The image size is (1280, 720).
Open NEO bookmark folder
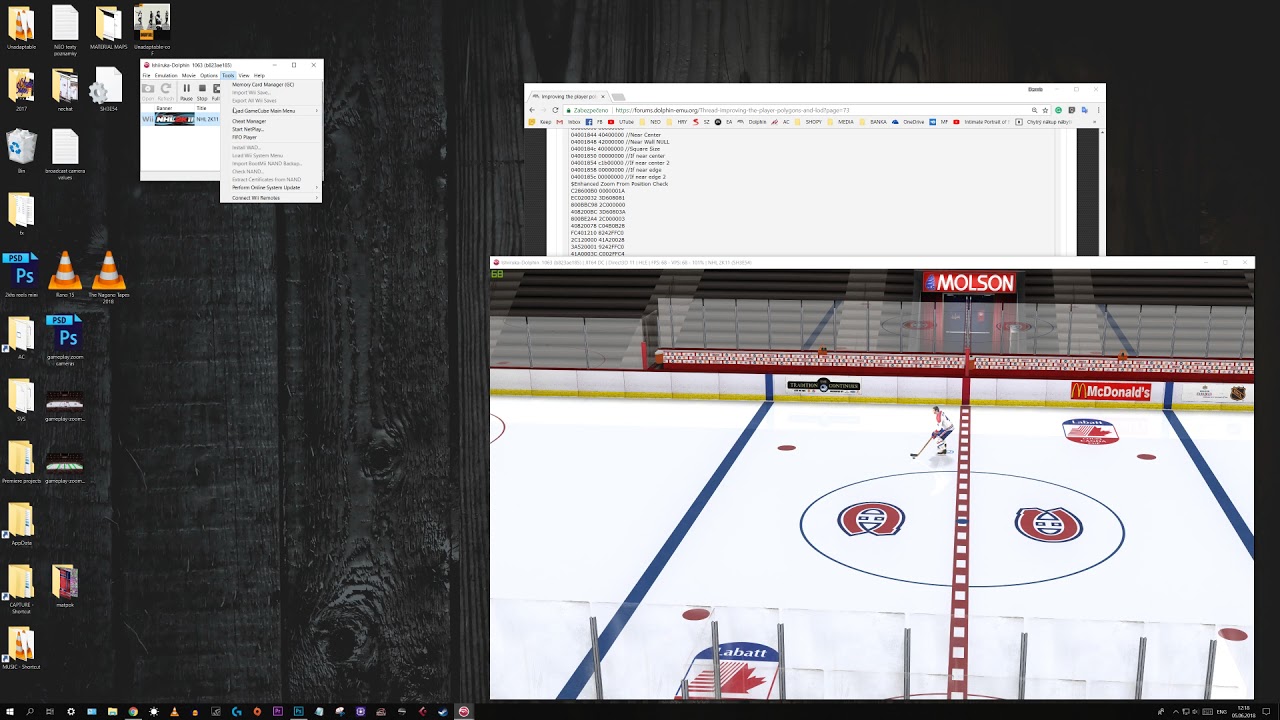[x=650, y=122]
